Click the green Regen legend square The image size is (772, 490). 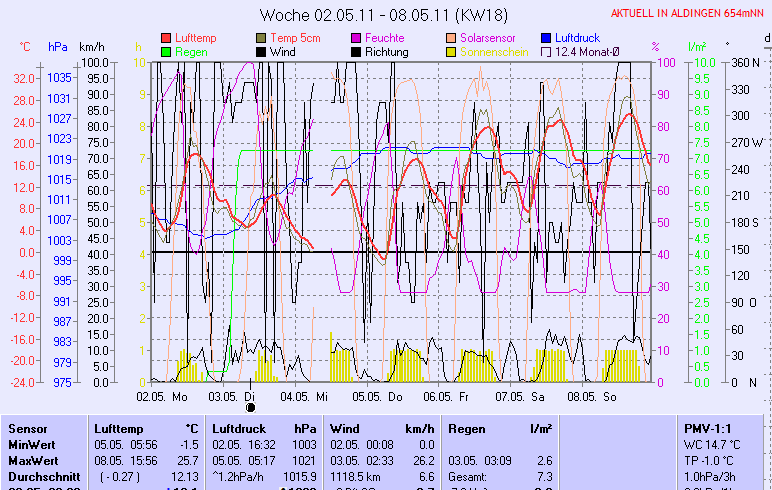pyautogui.click(x=166, y=52)
